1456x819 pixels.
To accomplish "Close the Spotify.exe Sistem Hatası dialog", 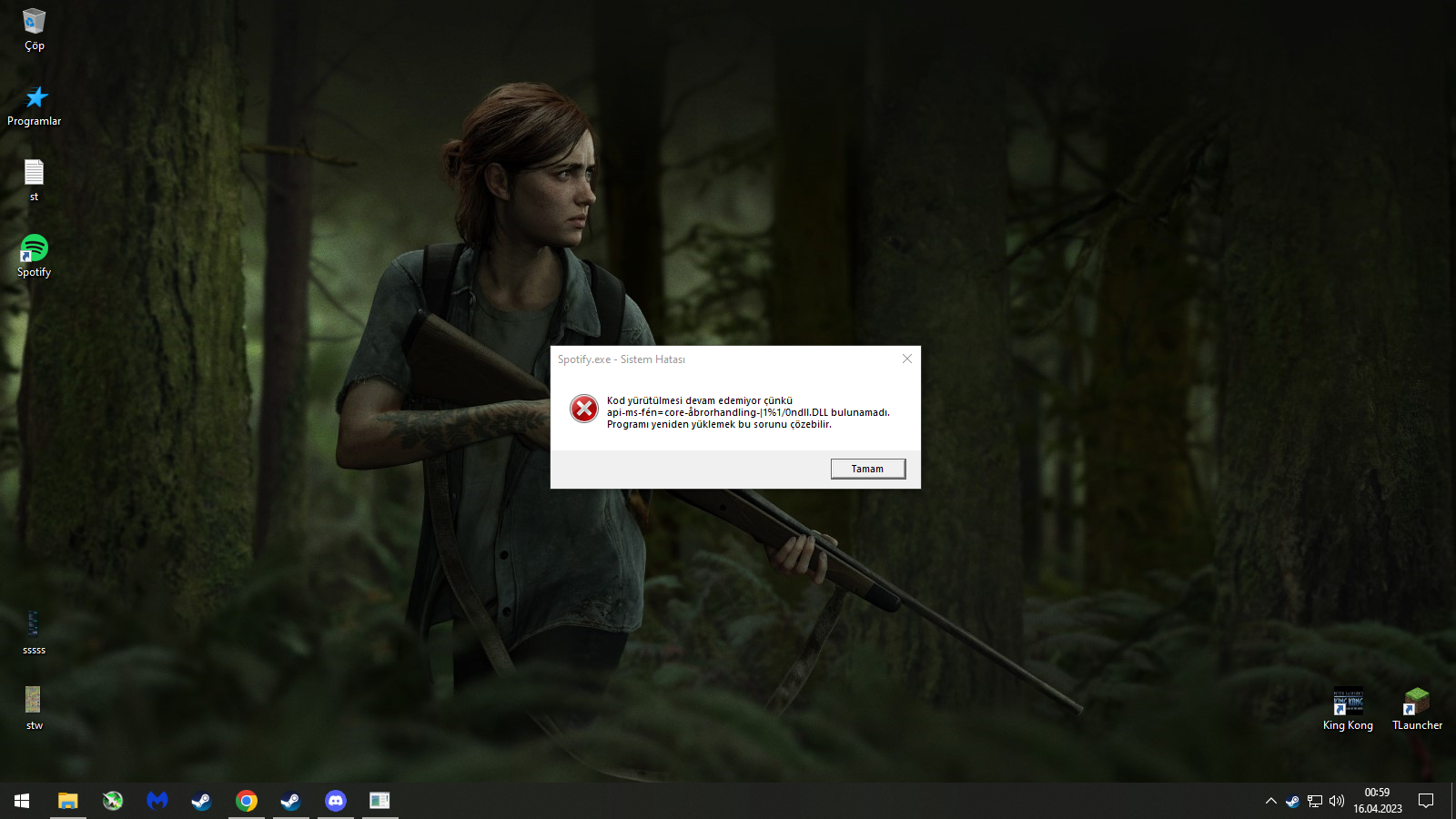I will click(x=906, y=359).
